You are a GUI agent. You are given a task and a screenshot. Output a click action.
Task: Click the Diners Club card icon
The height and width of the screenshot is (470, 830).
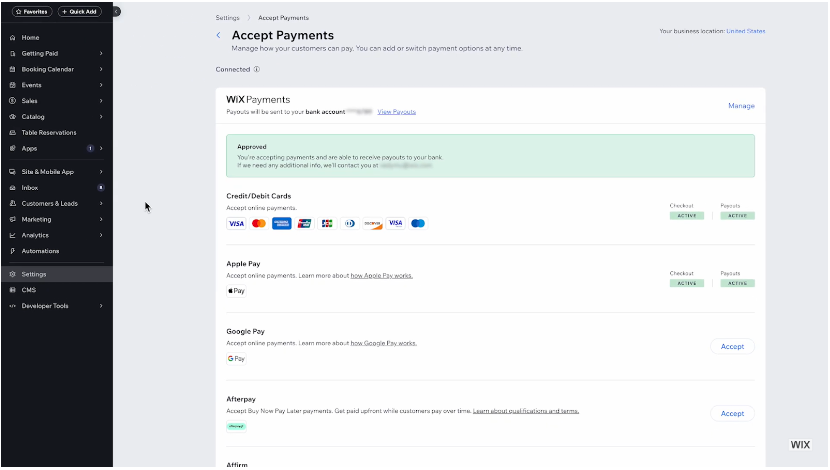pyautogui.click(x=350, y=224)
